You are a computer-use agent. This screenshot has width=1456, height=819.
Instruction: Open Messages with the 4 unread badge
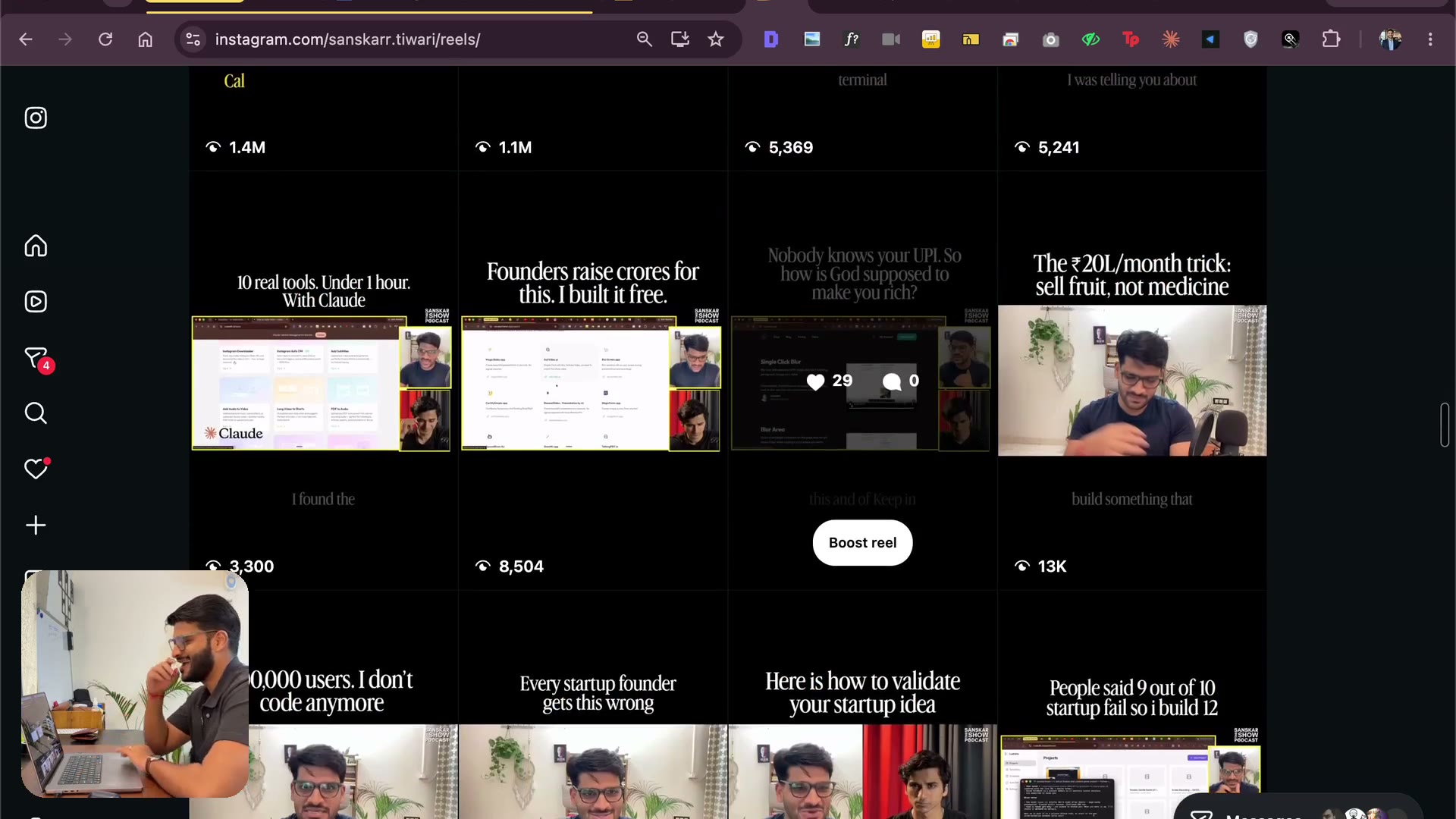coord(37,359)
